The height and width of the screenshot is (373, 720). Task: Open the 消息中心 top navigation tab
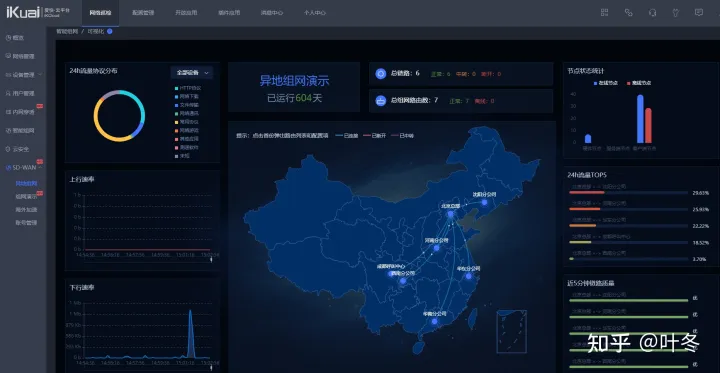[271, 13]
